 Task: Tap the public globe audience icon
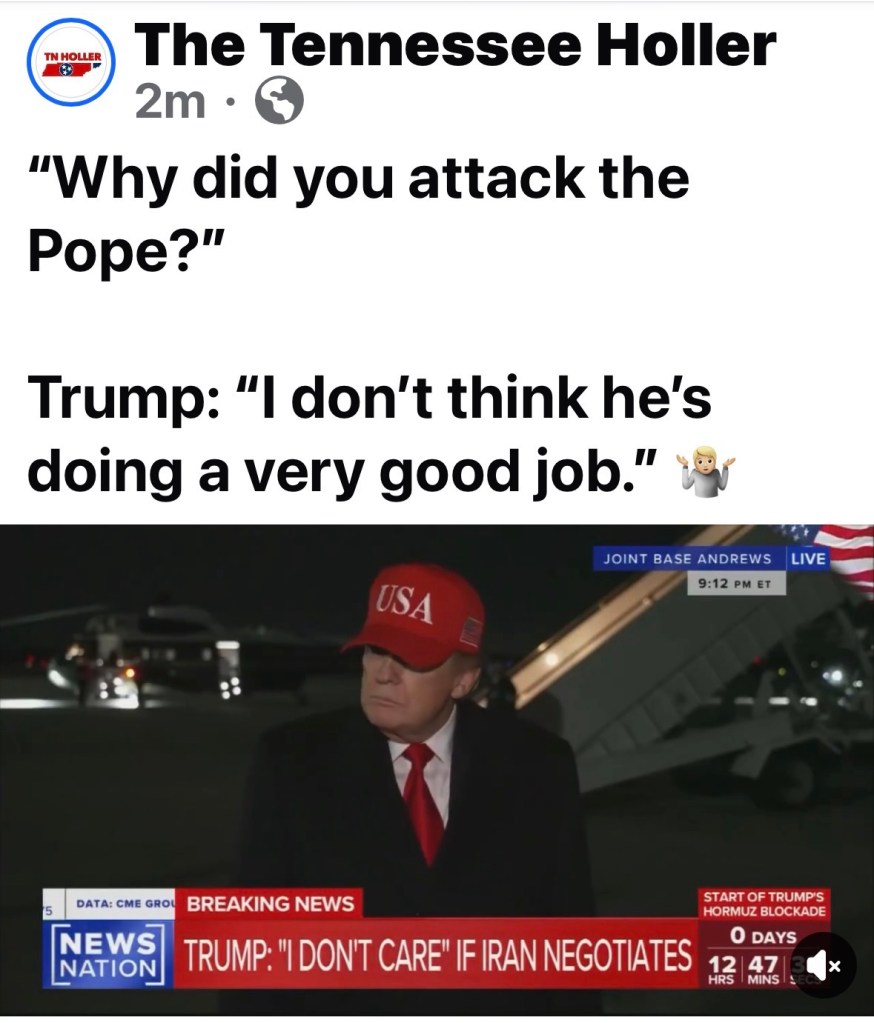click(279, 101)
